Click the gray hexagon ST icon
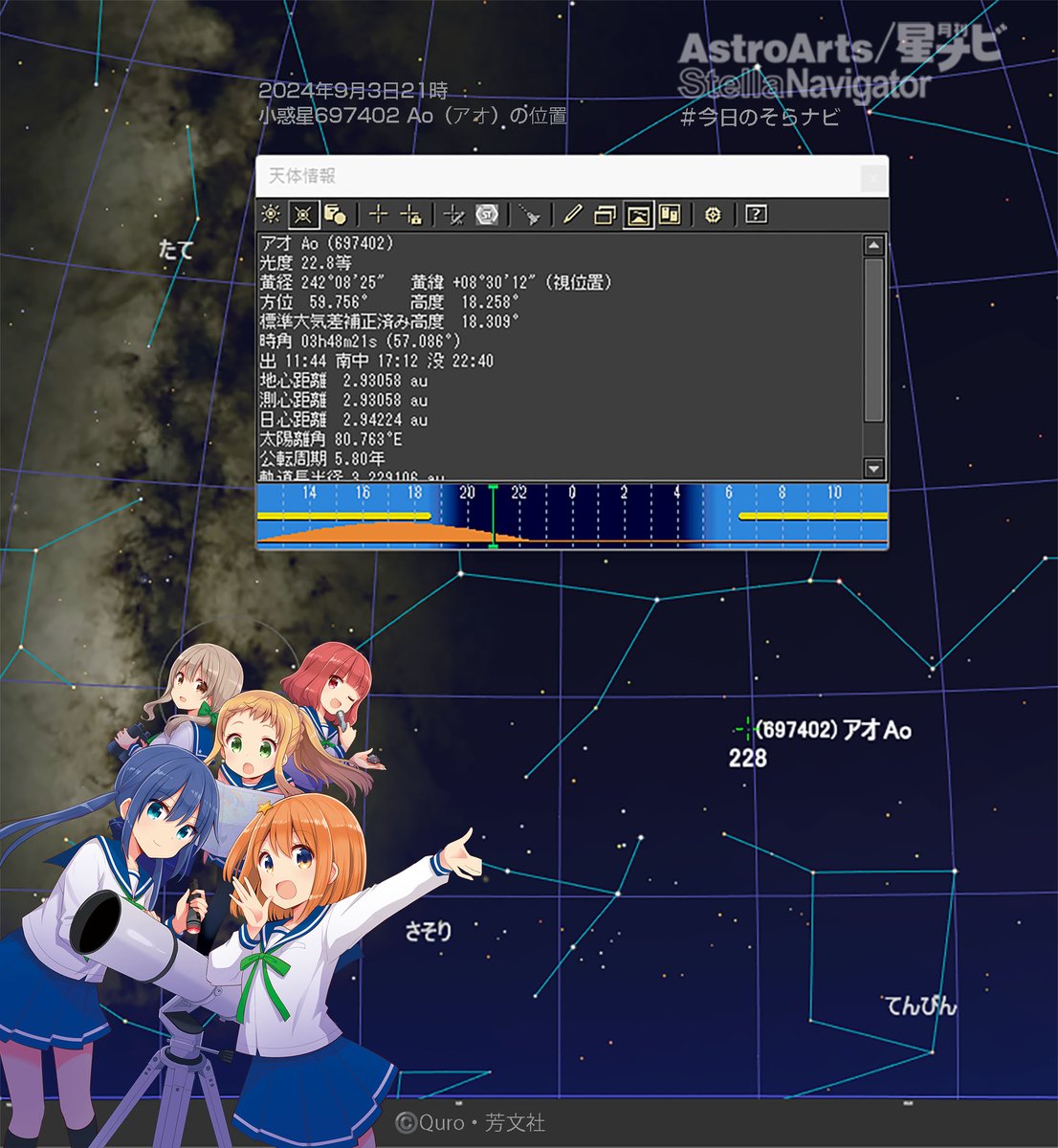Viewport: 1058px width, 1148px height. click(487, 214)
